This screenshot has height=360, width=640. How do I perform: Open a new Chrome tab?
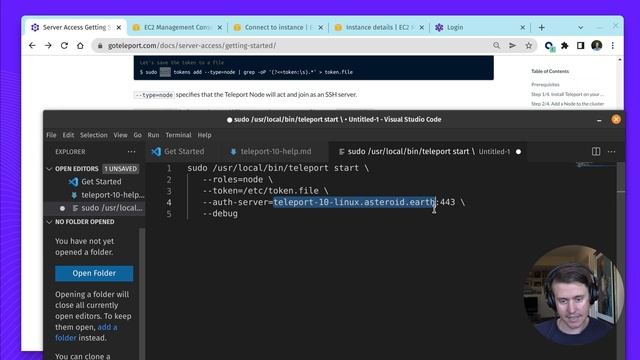(x=542, y=27)
